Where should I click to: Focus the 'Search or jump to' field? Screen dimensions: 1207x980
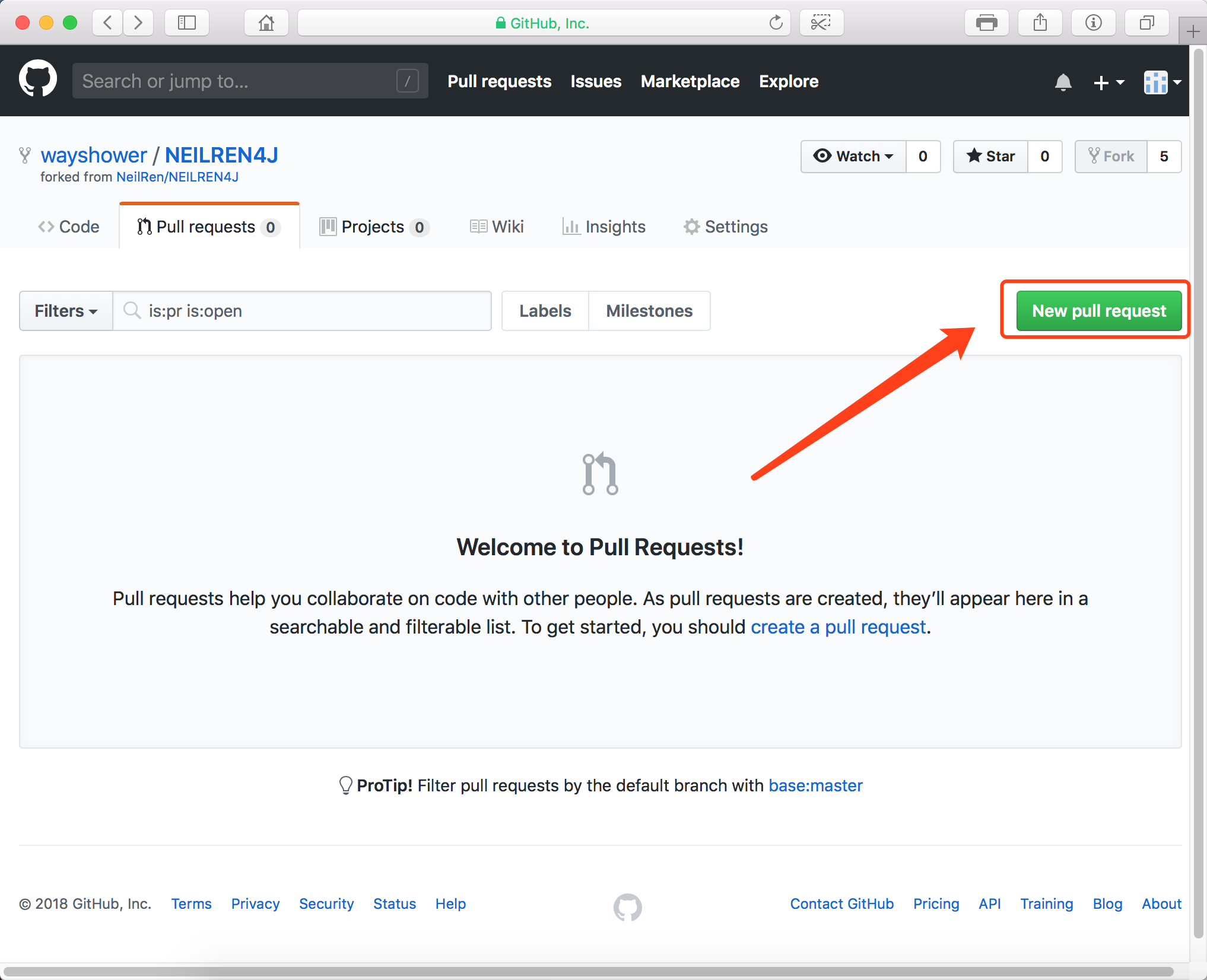tap(250, 81)
